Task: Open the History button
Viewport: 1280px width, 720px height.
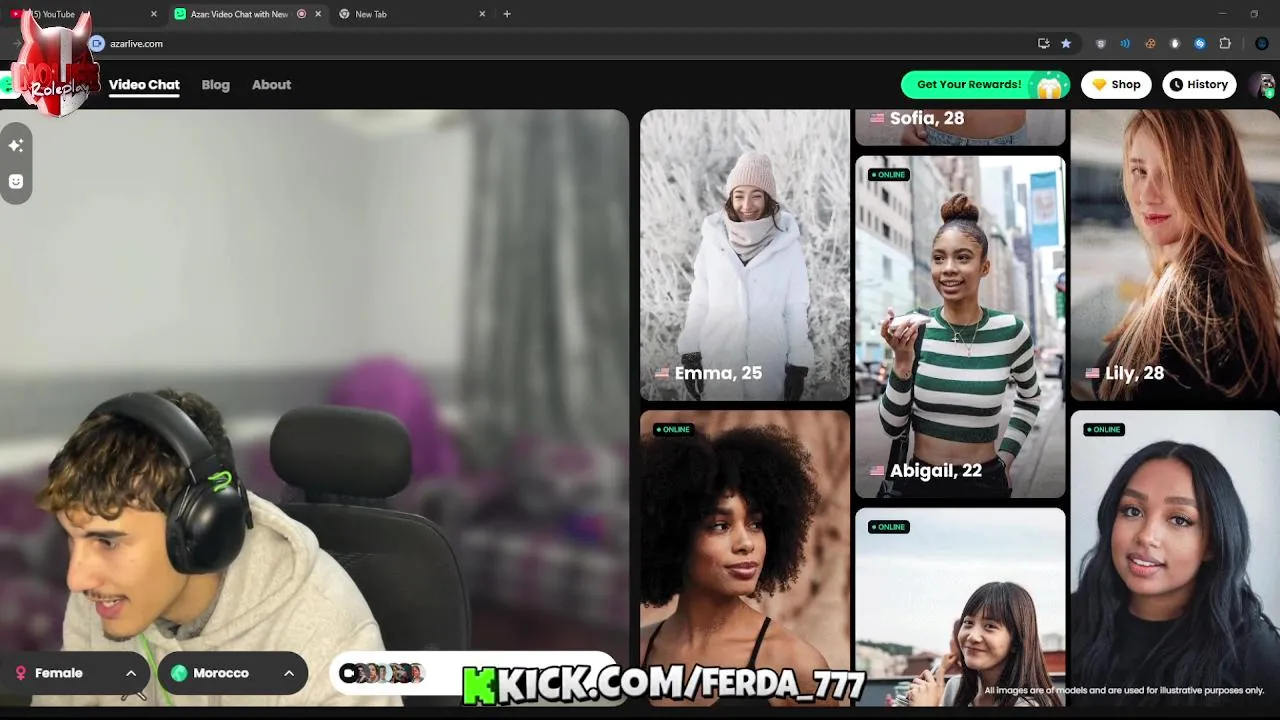Action: tap(1199, 85)
